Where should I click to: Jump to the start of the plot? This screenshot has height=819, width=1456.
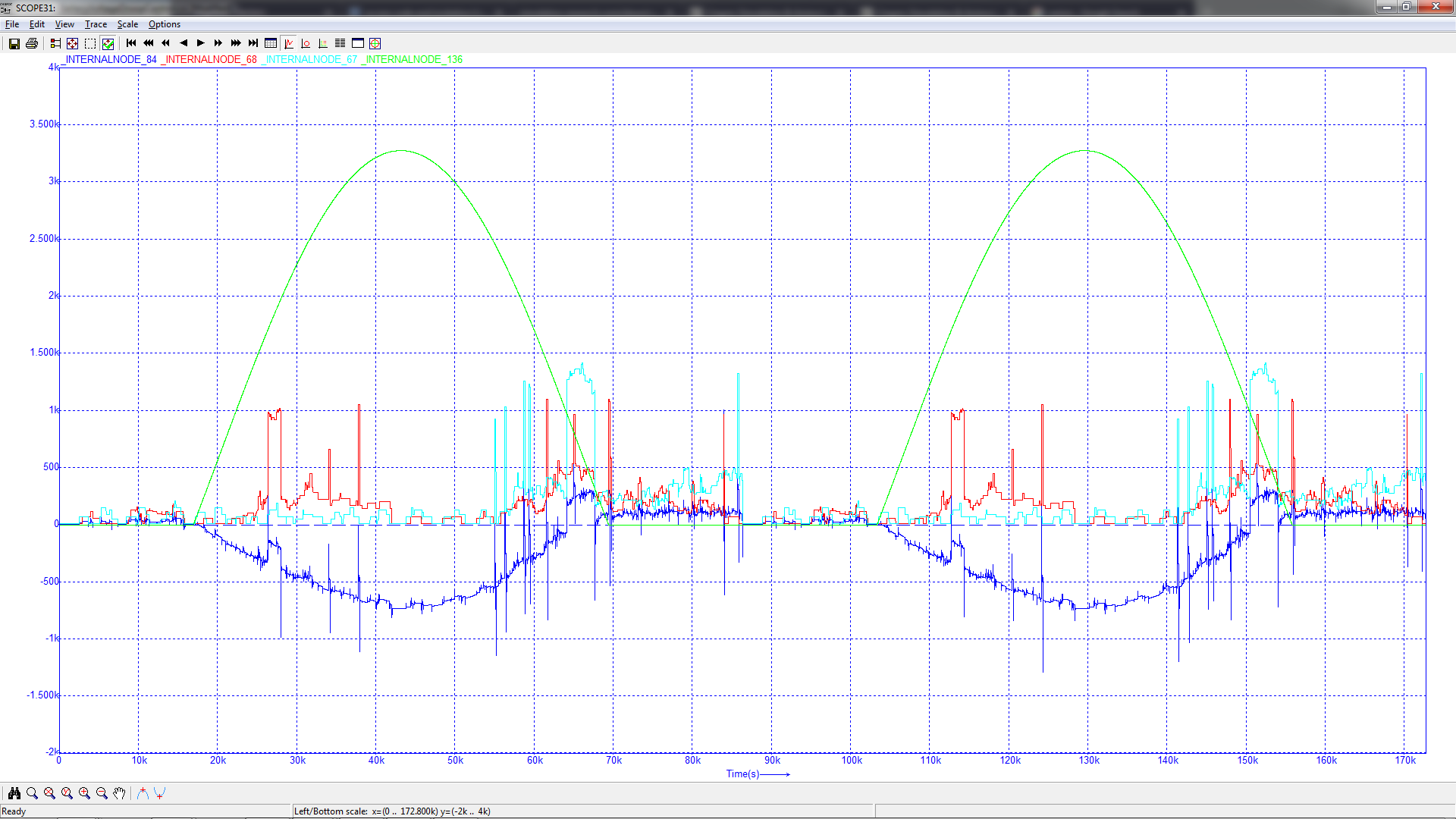point(131,43)
